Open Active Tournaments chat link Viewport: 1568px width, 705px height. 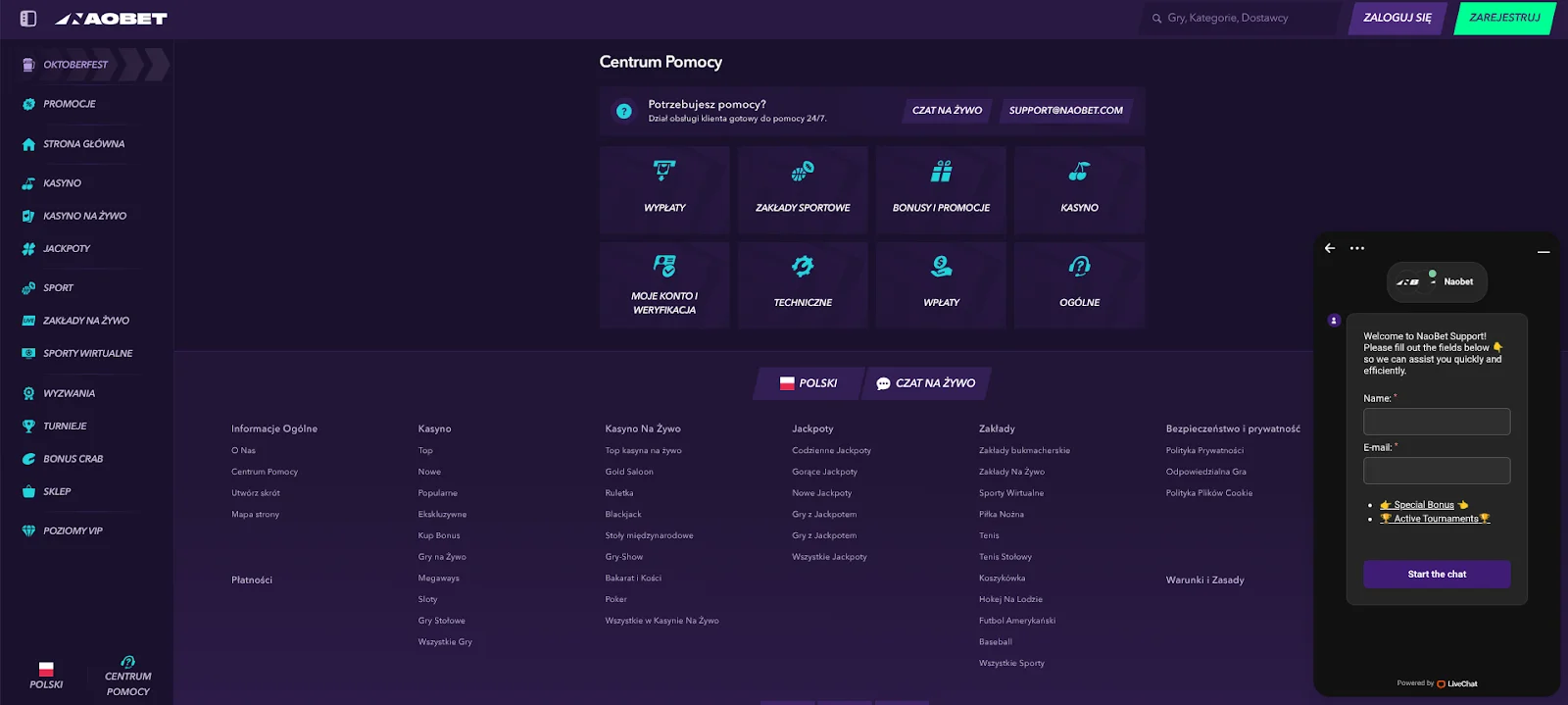(x=1436, y=519)
